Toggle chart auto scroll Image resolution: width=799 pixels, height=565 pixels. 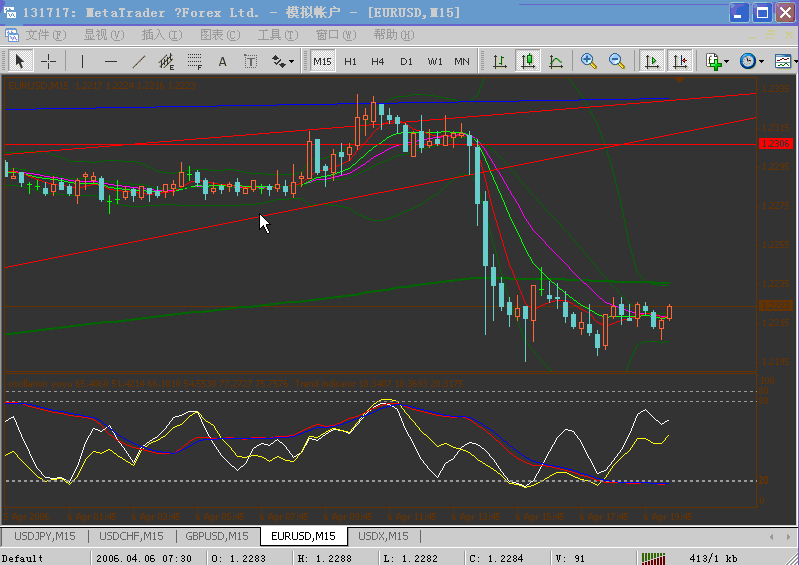coord(652,61)
